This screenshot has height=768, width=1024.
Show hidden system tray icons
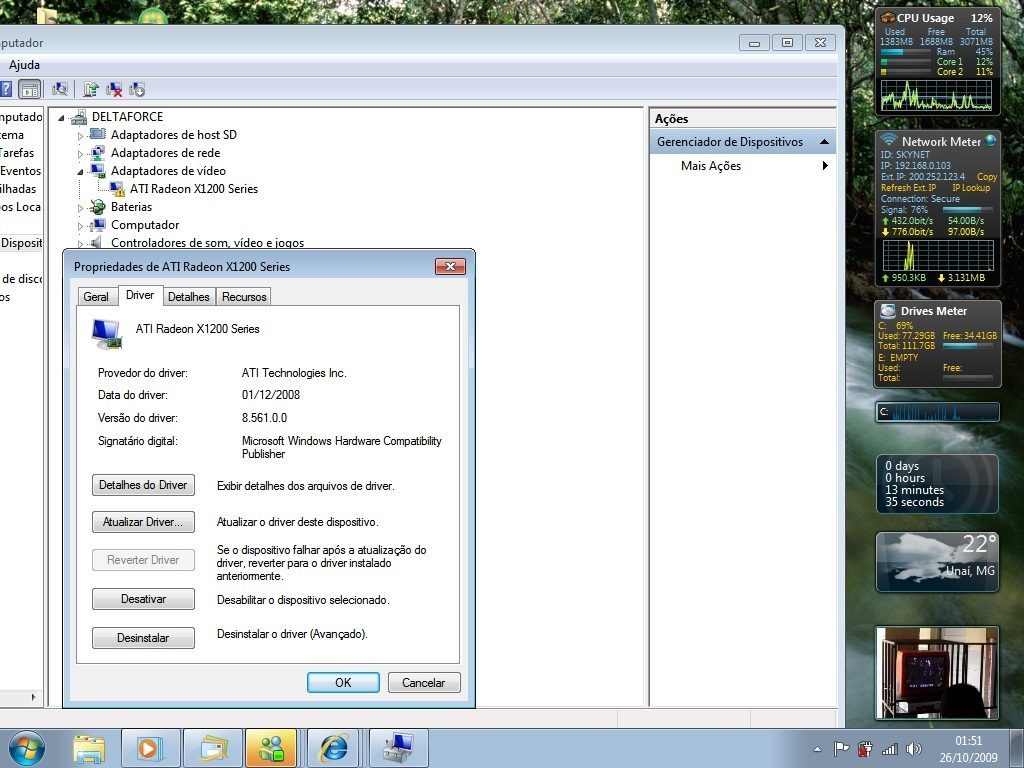[817, 749]
